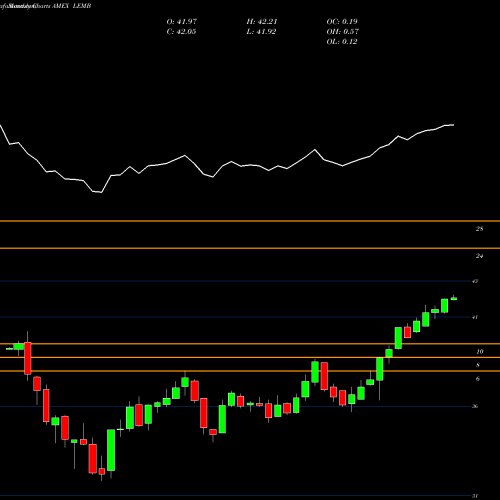
Task: Select the low price text L: 41.92
Action: [x=261, y=32]
